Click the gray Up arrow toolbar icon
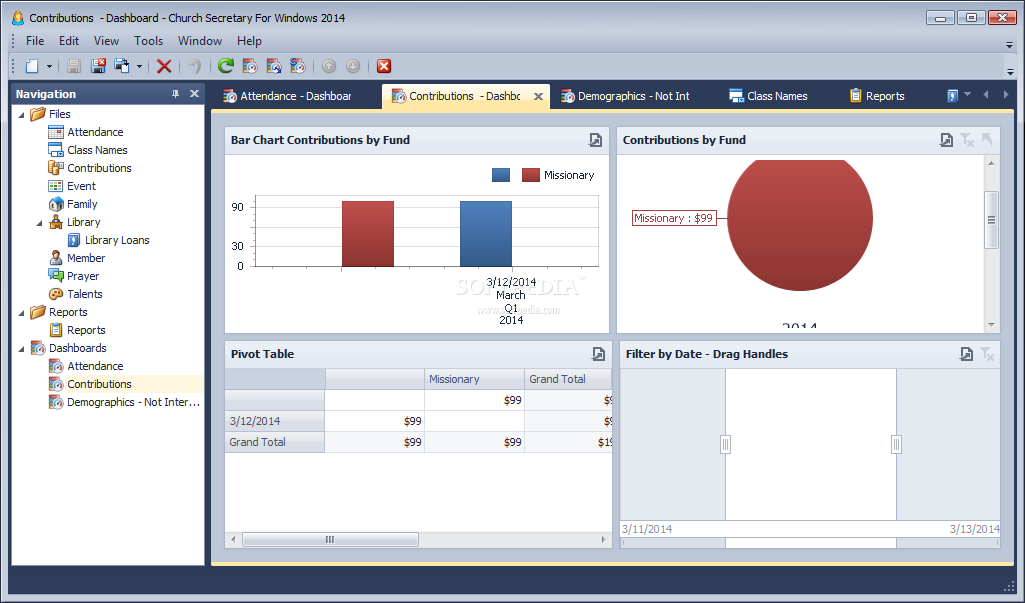 tap(329, 66)
